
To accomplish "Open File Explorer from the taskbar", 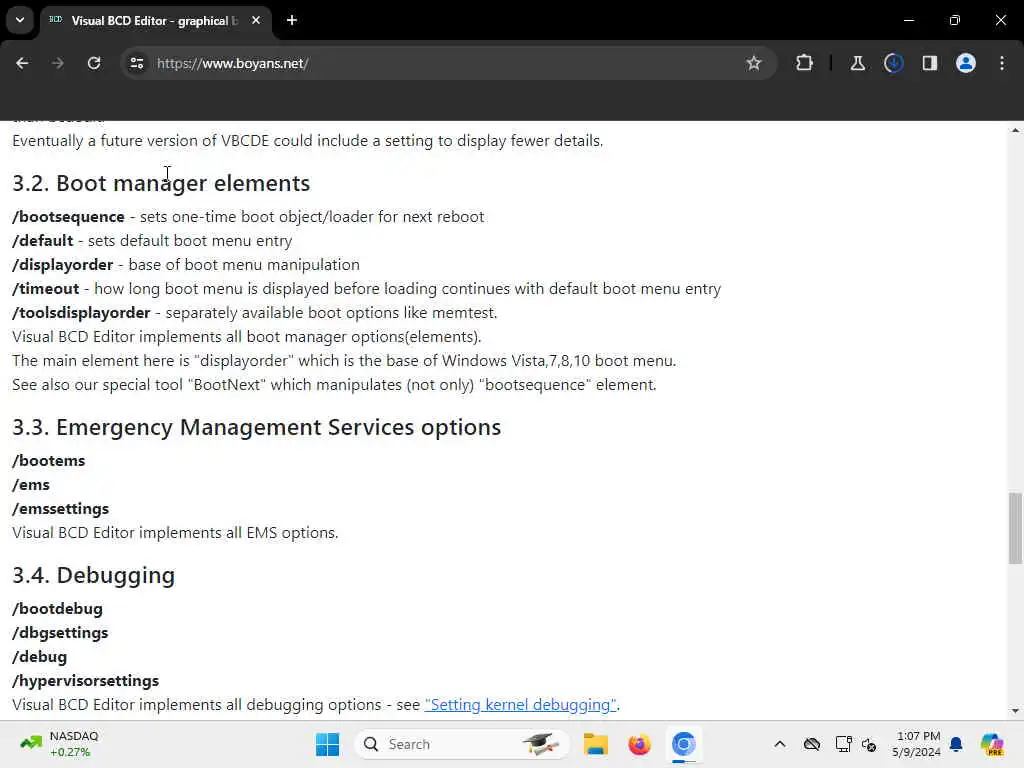I will pyautogui.click(x=596, y=744).
